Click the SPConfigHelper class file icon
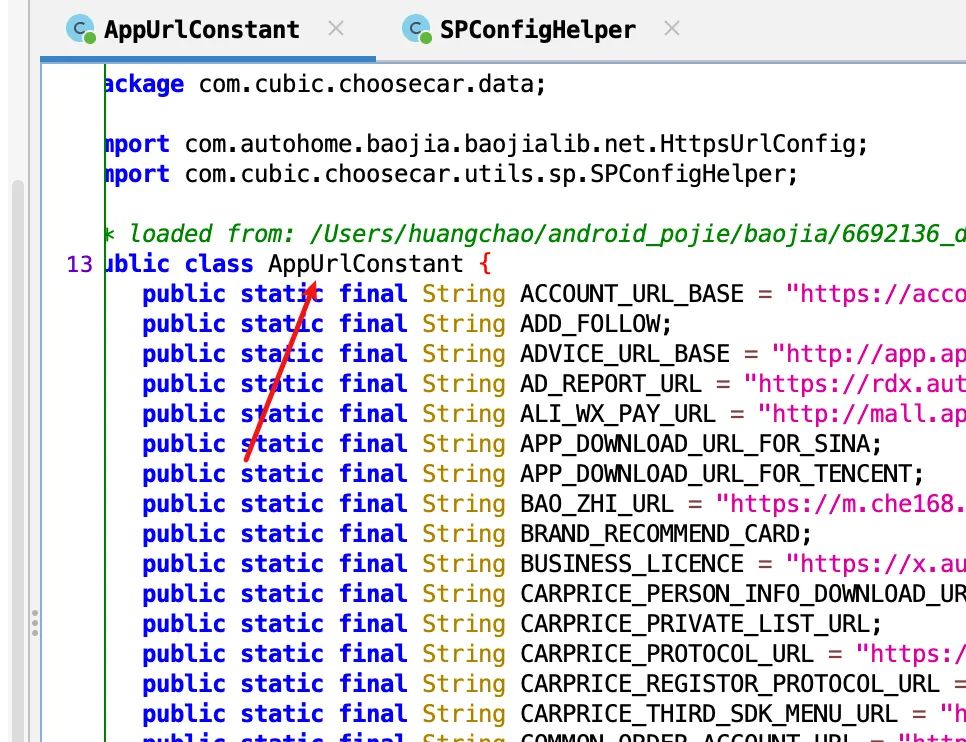Screen dimensions: 966x742 416,29
